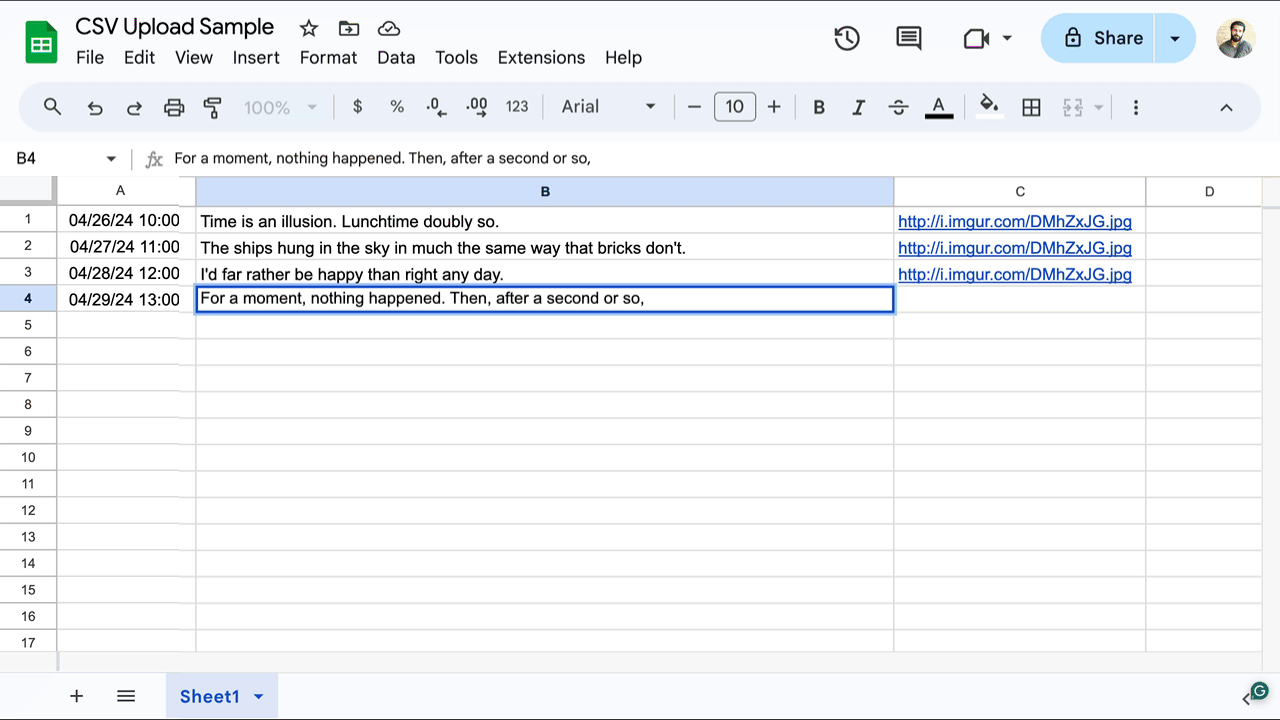Expand the Share options arrow
1280x720 pixels.
1175,38
